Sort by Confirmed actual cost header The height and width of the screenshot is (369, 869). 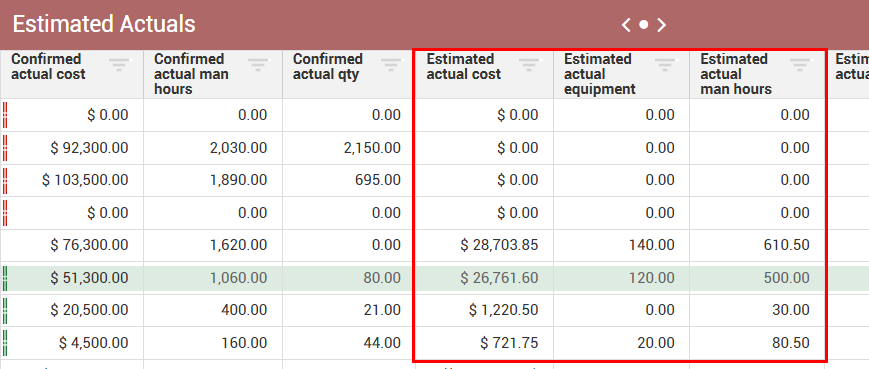click(48, 66)
